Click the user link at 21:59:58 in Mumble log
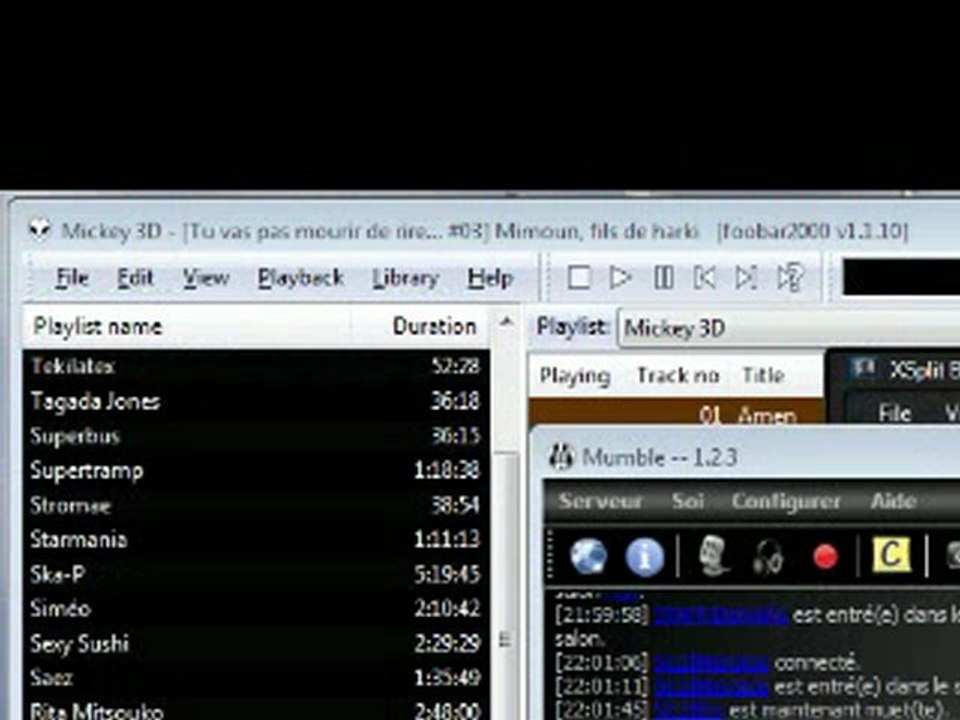The image size is (960, 720). (721, 614)
